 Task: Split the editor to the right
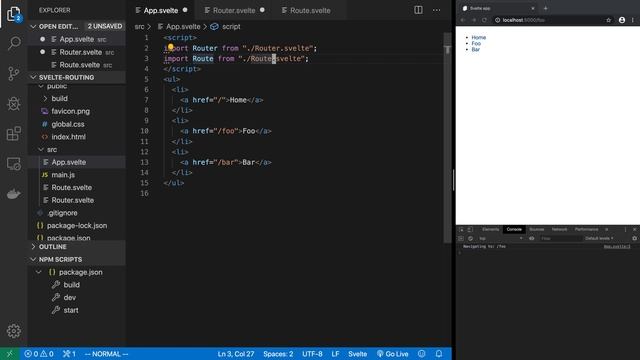click(x=418, y=10)
